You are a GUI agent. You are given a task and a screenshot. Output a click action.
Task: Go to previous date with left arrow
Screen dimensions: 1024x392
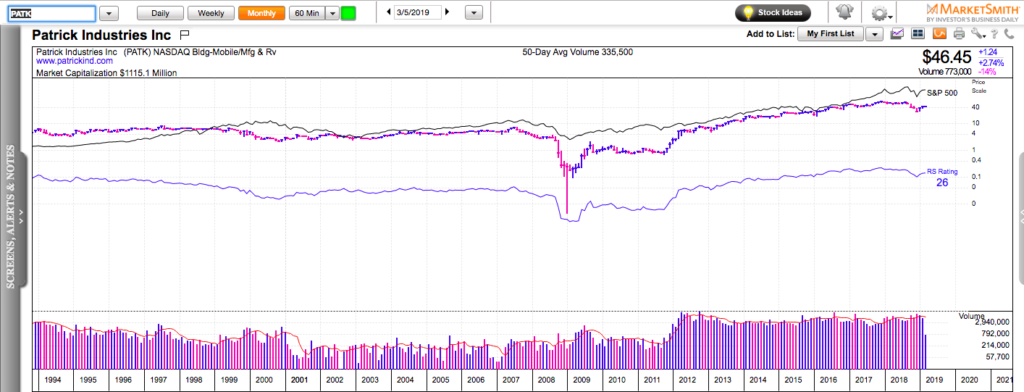389,12
